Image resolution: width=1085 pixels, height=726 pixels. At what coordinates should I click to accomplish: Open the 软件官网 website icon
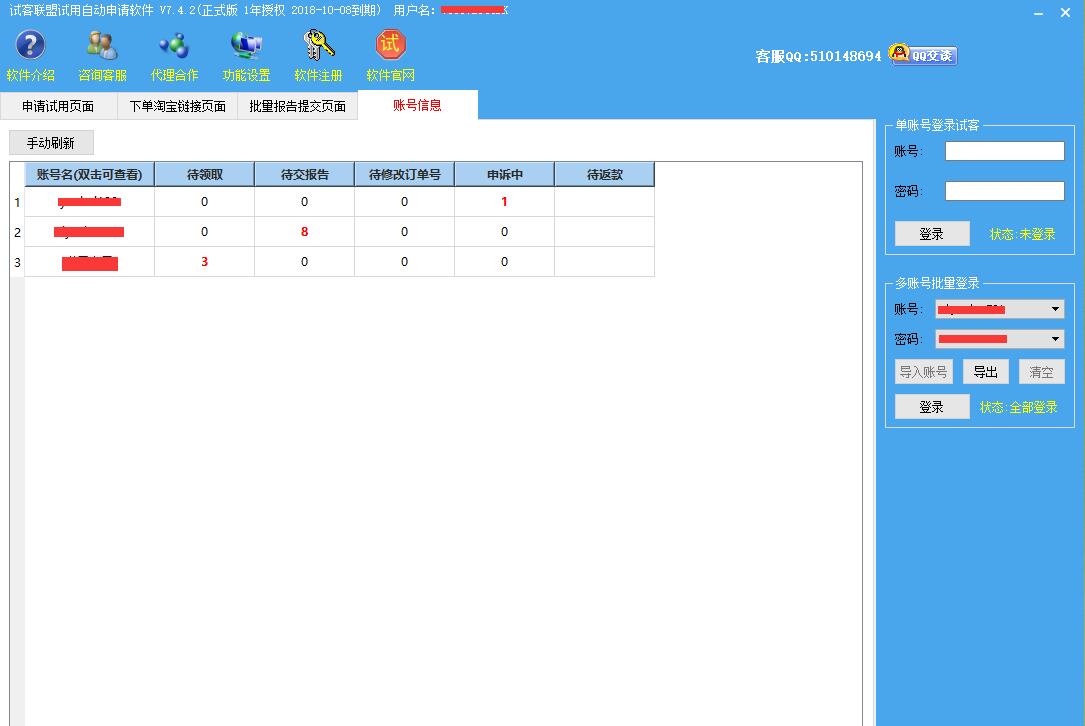click(x=390, y=46)
